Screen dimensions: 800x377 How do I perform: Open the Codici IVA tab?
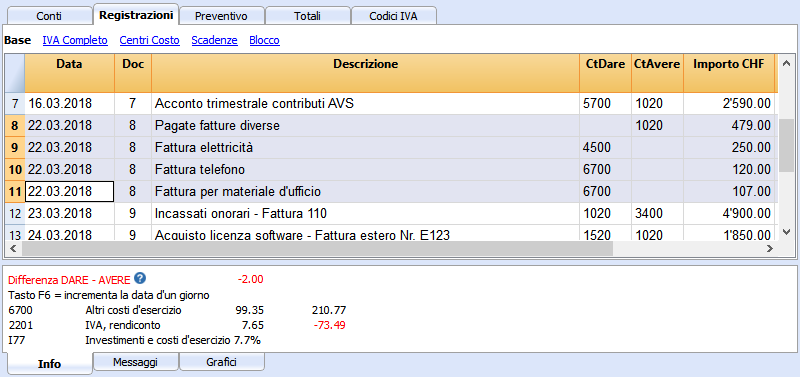[x=393, y=16]
